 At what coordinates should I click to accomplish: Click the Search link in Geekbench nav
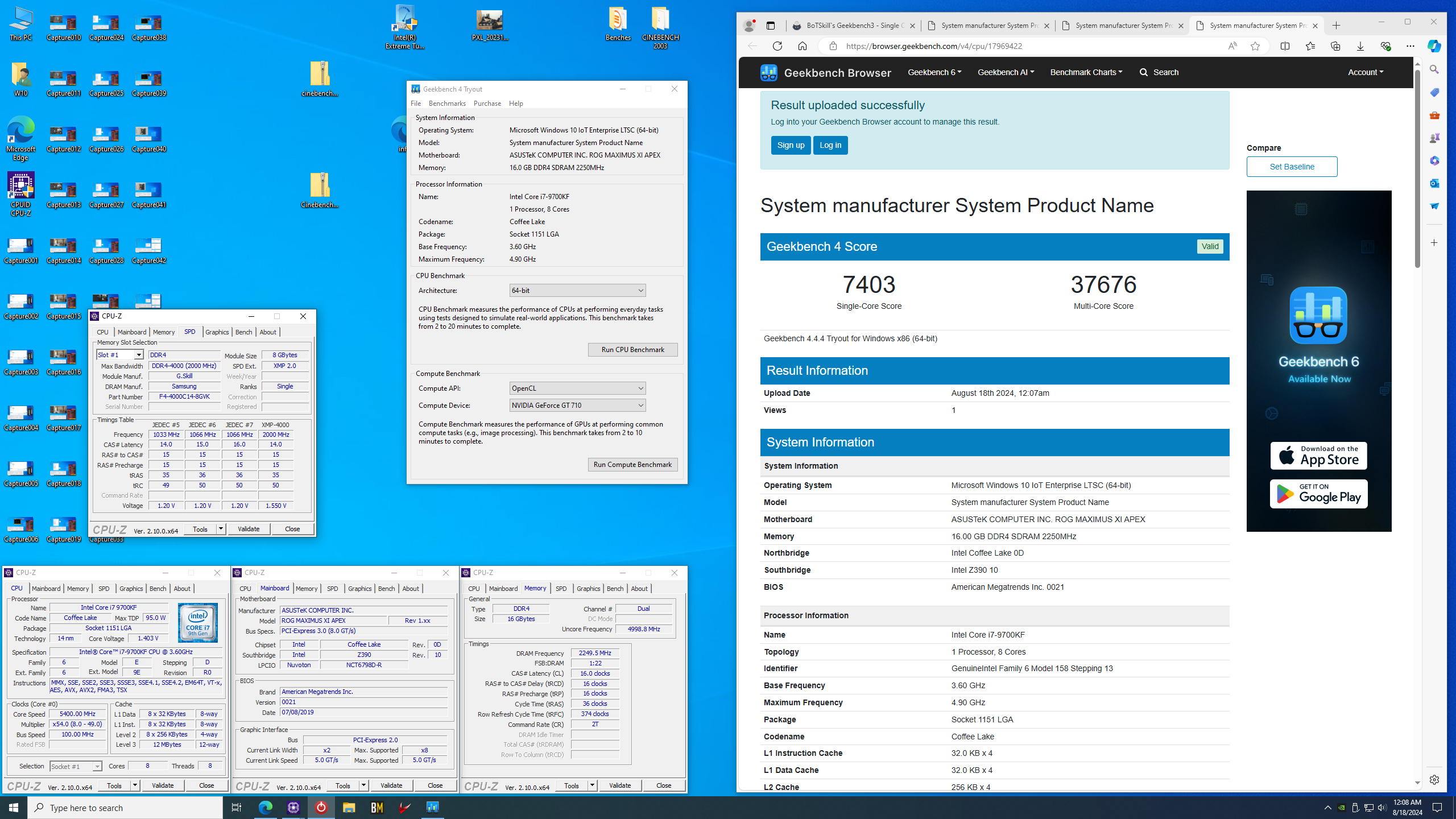coord(1159,72)
